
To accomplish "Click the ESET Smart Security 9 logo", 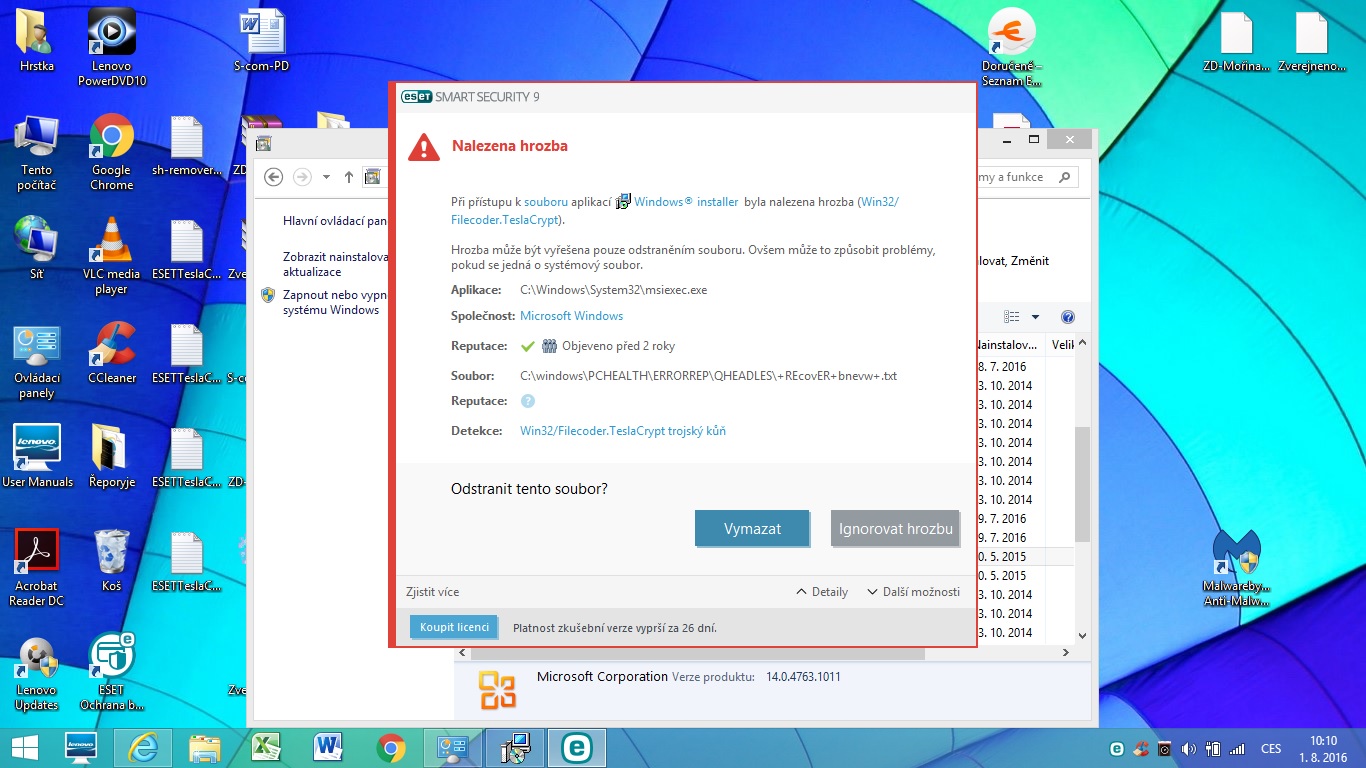I will coord(470,97).
